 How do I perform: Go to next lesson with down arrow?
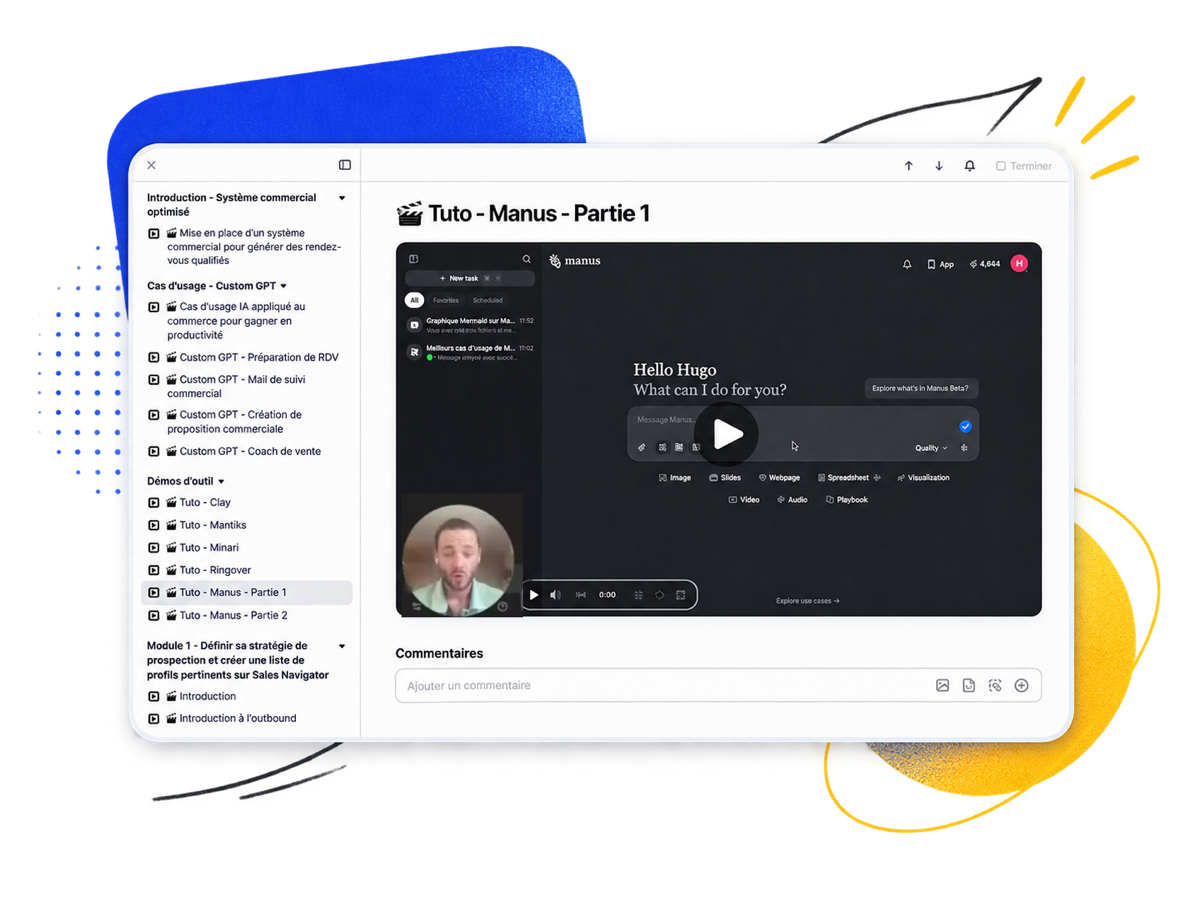pos(939,166)
